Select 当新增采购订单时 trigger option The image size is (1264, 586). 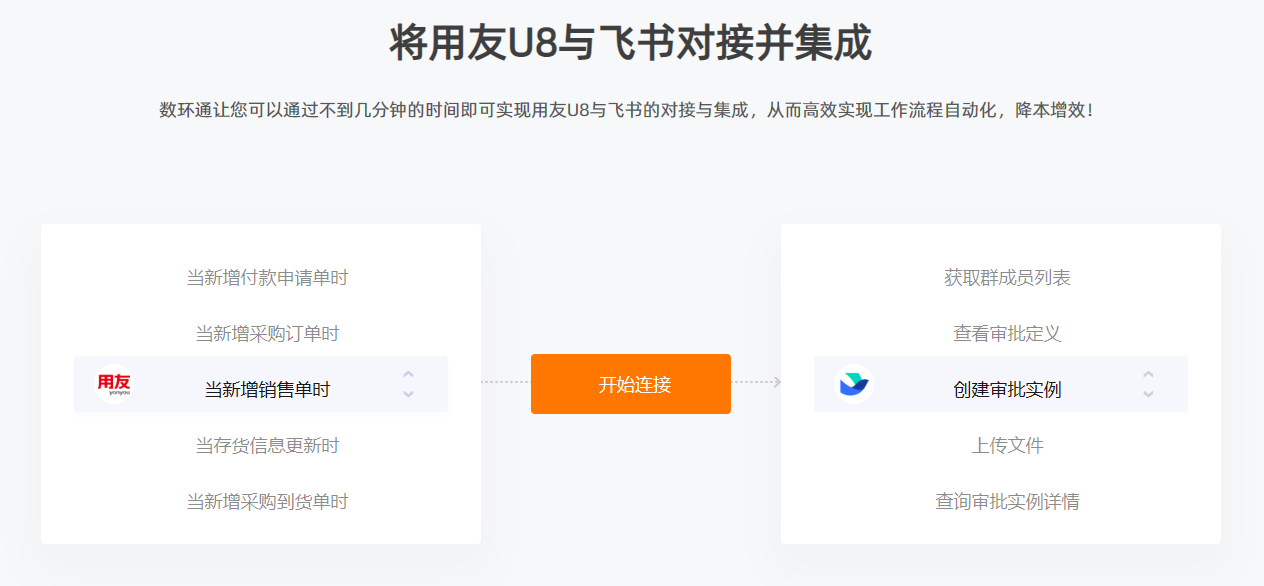tap(267, 334)
